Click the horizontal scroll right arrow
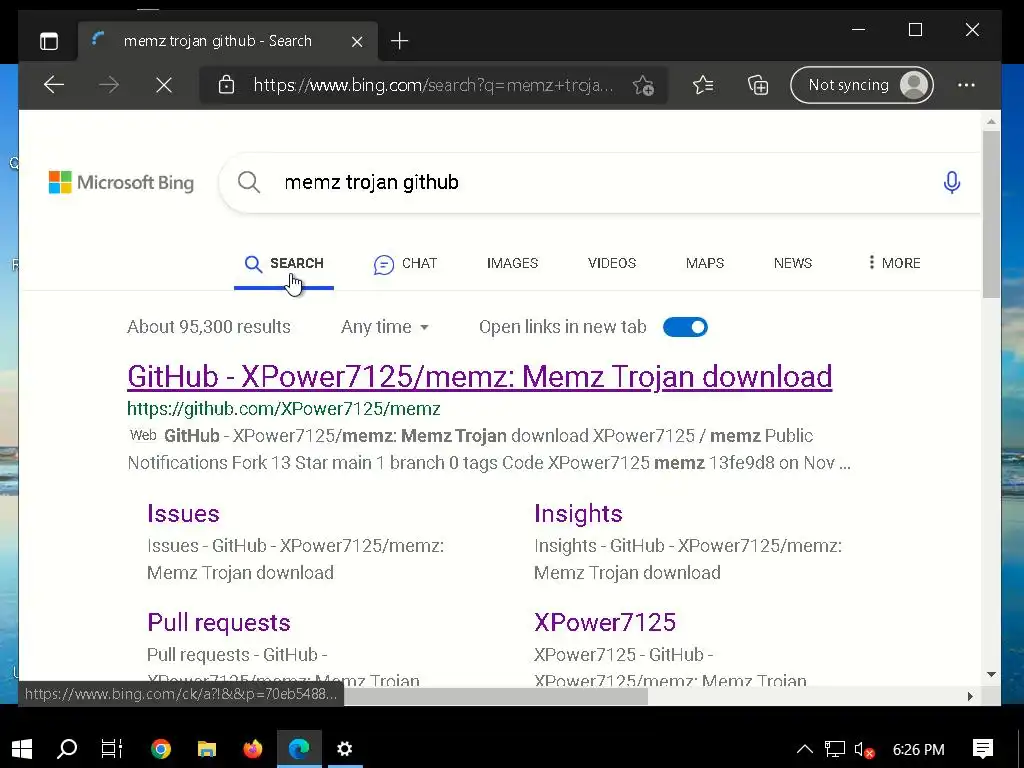 [x=970, y=697]
